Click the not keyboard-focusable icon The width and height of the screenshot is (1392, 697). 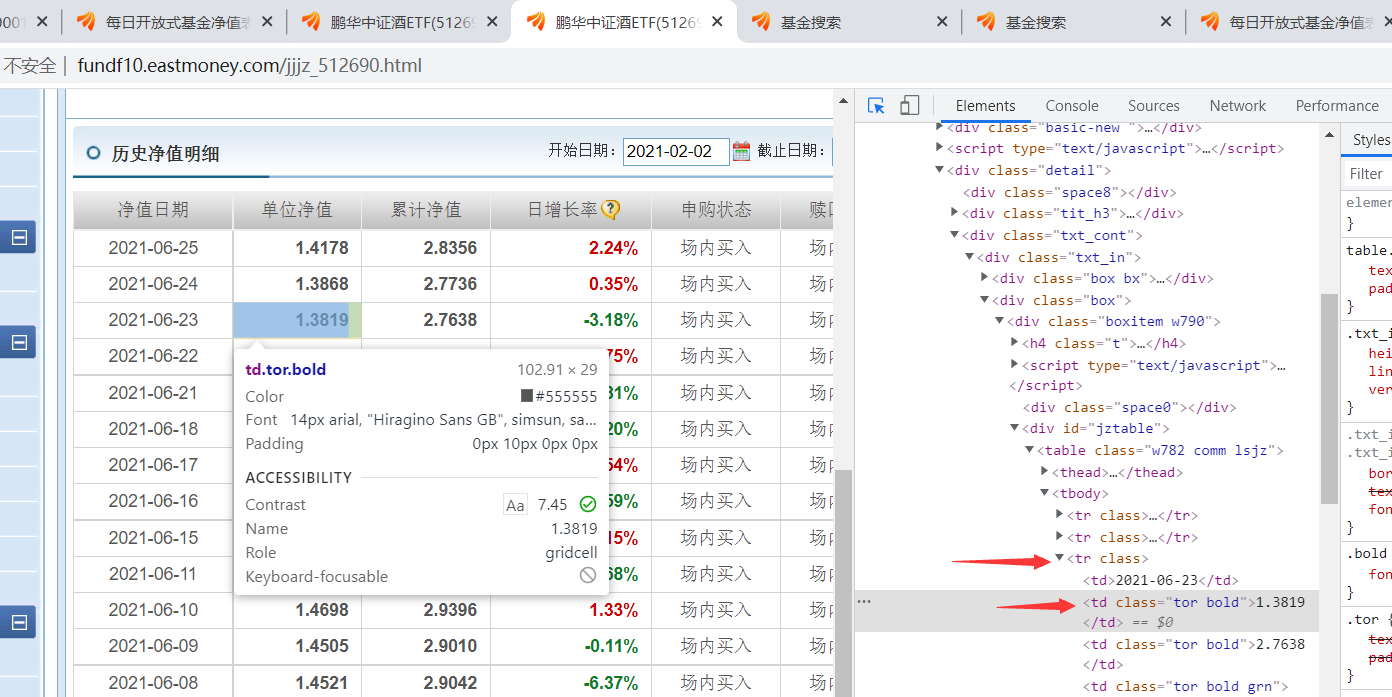(x=588, y=576)
